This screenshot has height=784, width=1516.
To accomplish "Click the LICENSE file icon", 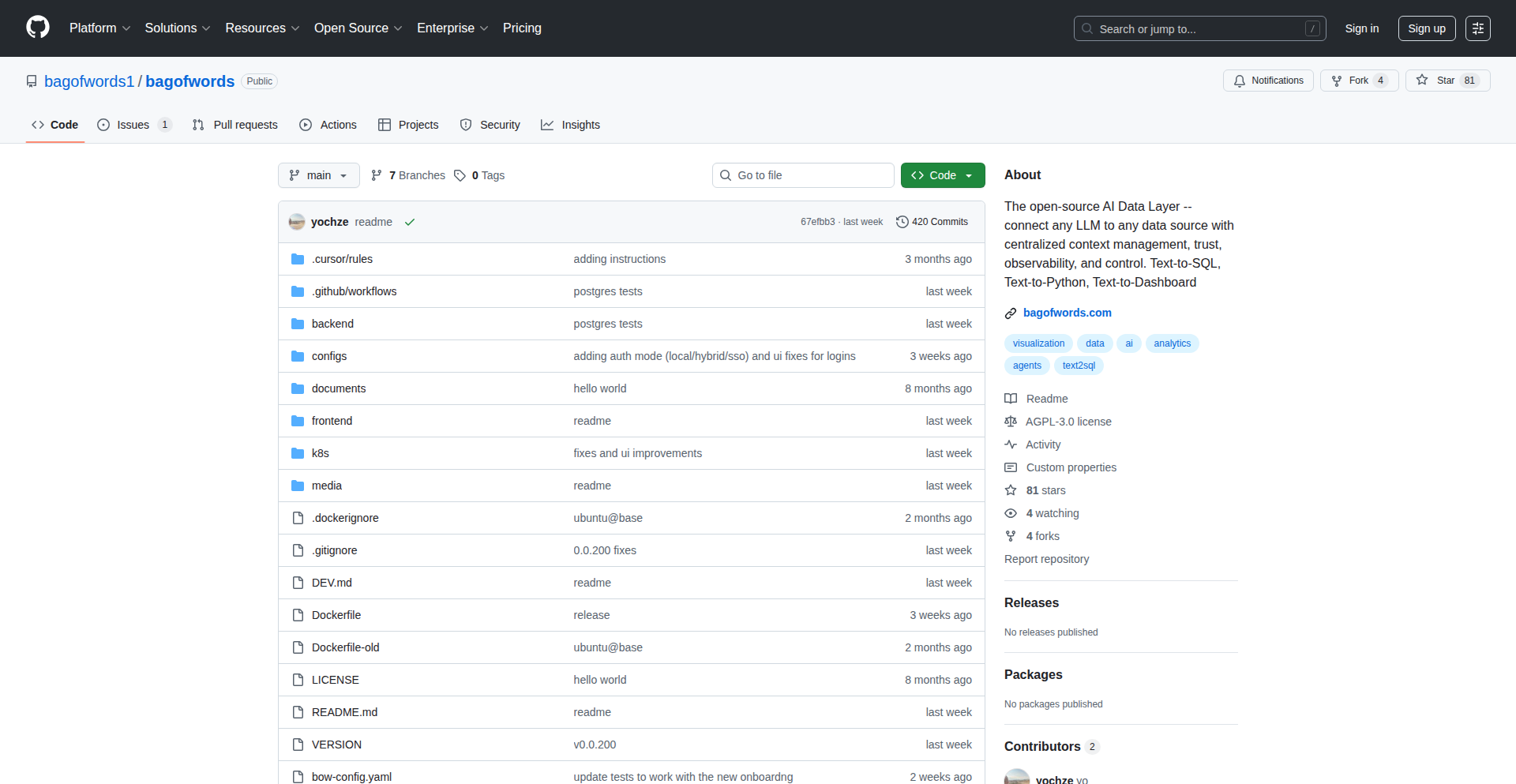I will [x=298, y=680].
